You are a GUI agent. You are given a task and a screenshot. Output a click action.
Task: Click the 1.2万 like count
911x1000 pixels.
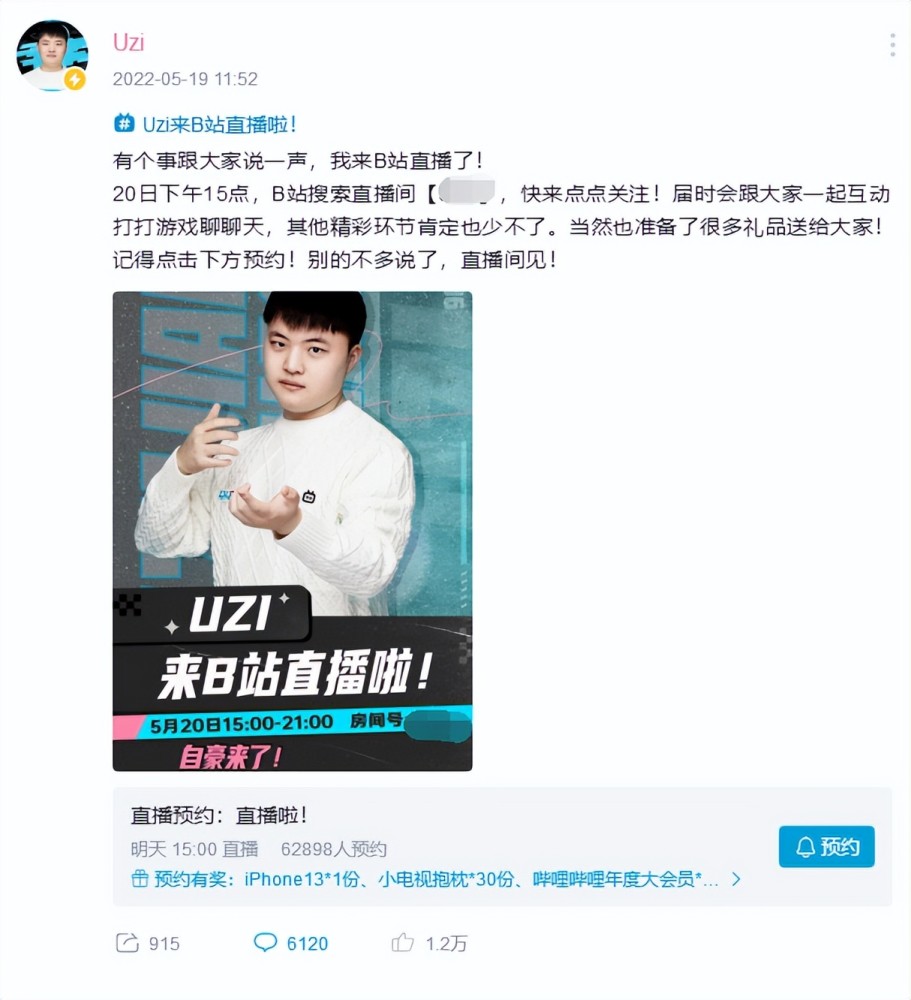[x=446, y=943]
